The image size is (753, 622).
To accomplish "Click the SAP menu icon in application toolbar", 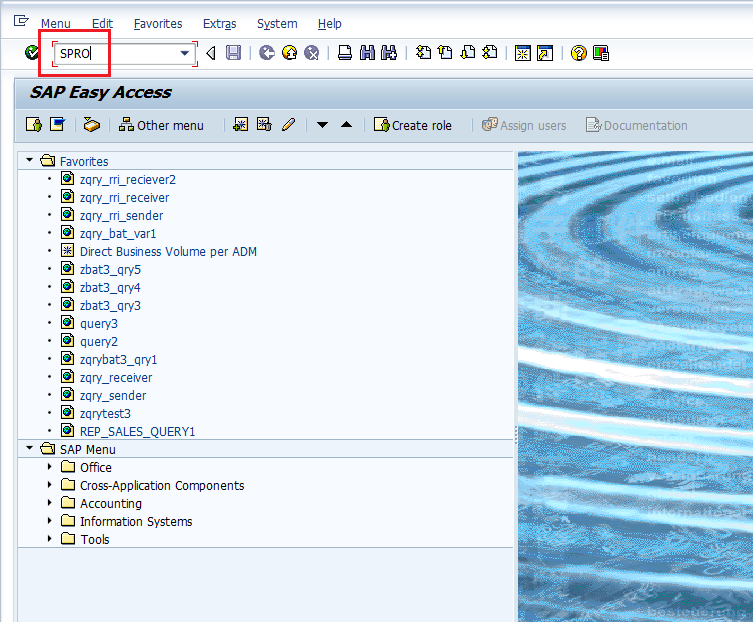I will pyautogui.click(x=58, y=125).
